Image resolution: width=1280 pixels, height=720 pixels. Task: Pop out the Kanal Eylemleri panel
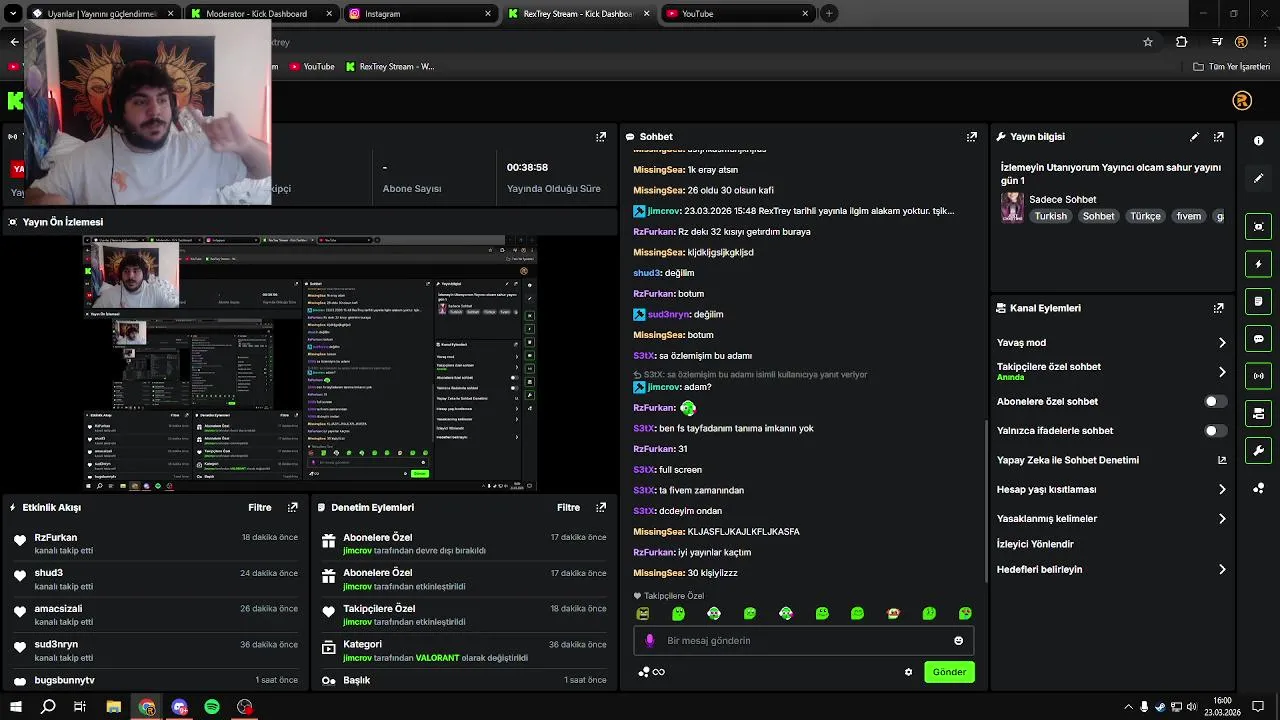(x=1218, y=308)
